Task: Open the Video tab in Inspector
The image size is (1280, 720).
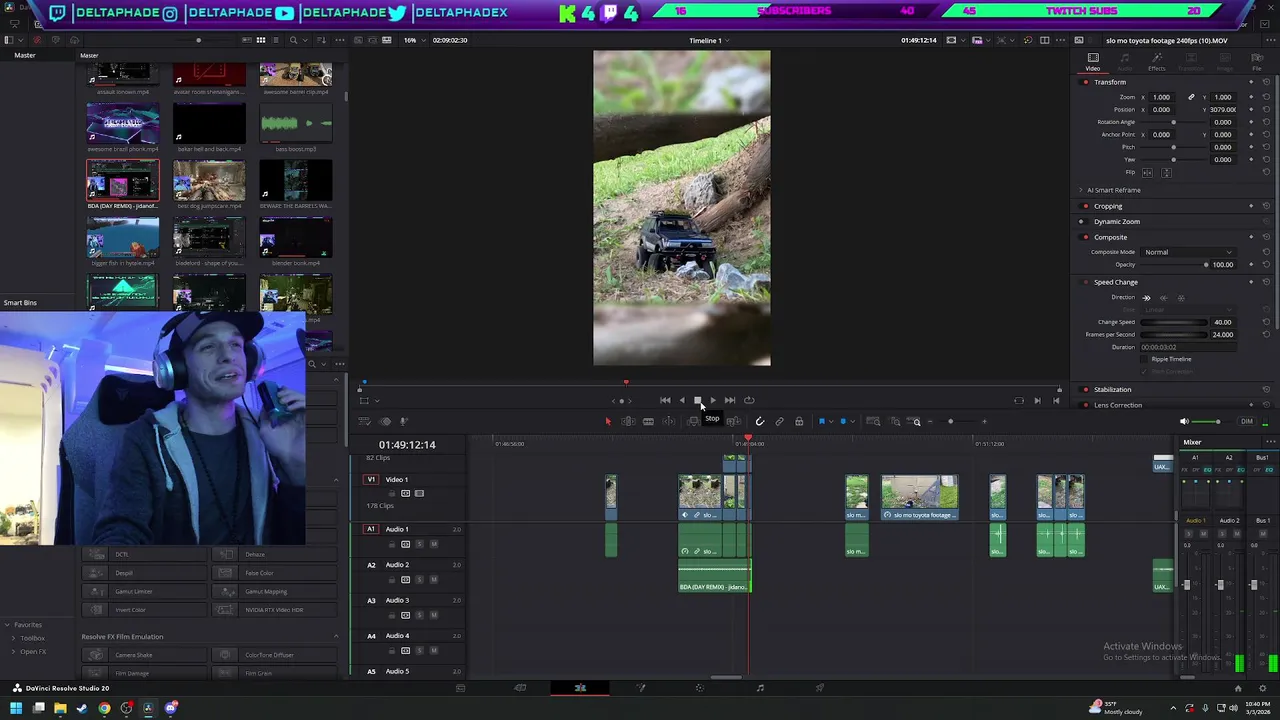Action: [1093, 62]
